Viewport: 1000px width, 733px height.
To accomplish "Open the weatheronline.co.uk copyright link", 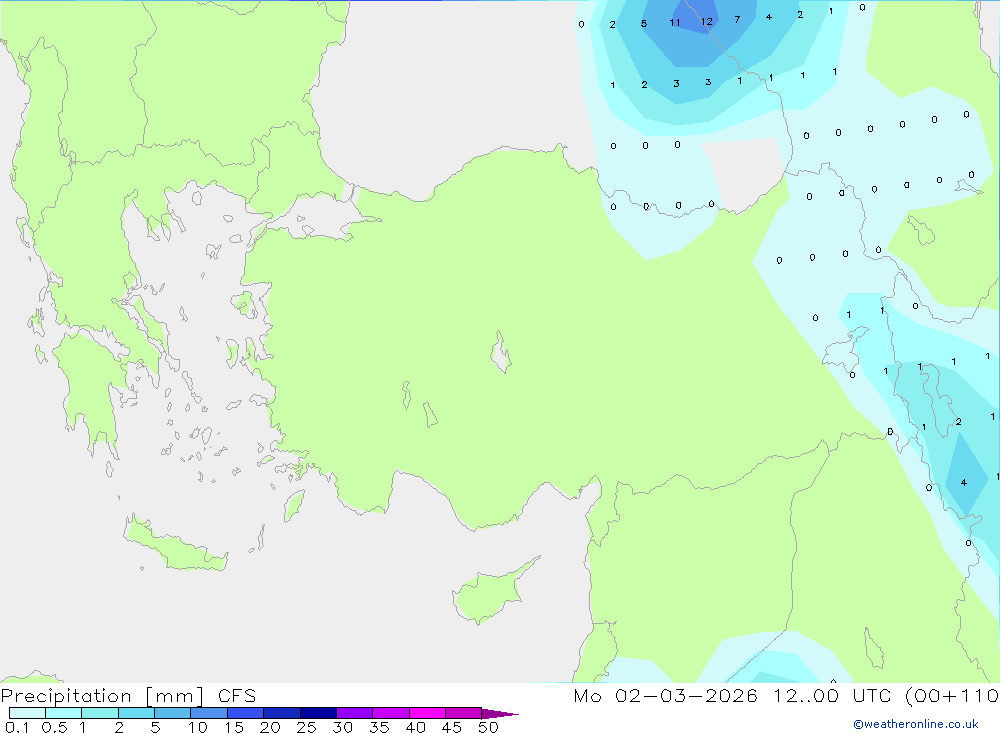I will click(x=916, y=724).
